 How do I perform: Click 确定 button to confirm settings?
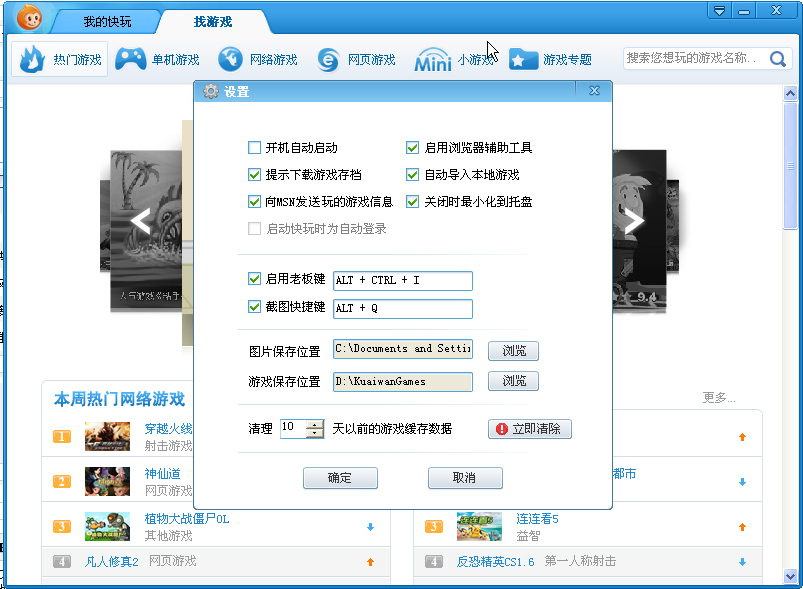(340, 478)
